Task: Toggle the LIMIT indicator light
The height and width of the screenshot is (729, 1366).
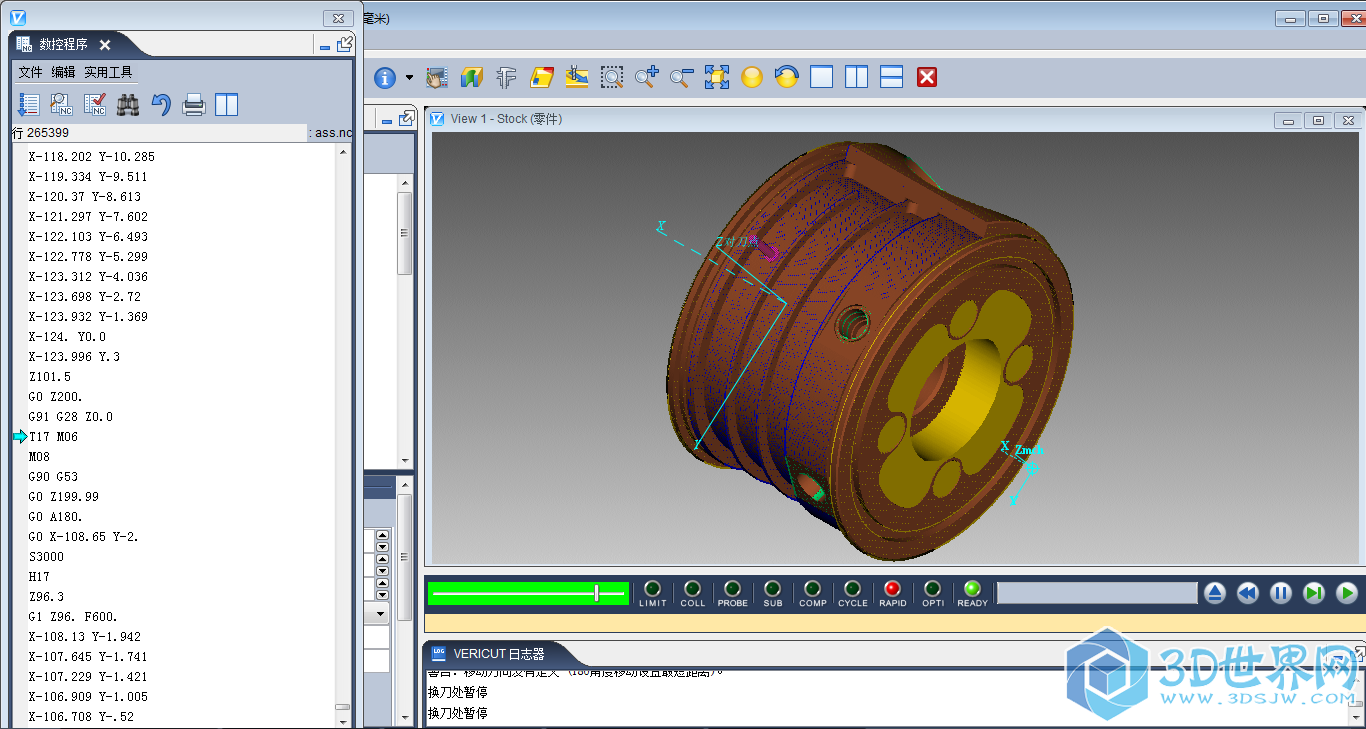Action: pyautogui.click(x=653, y=588)
